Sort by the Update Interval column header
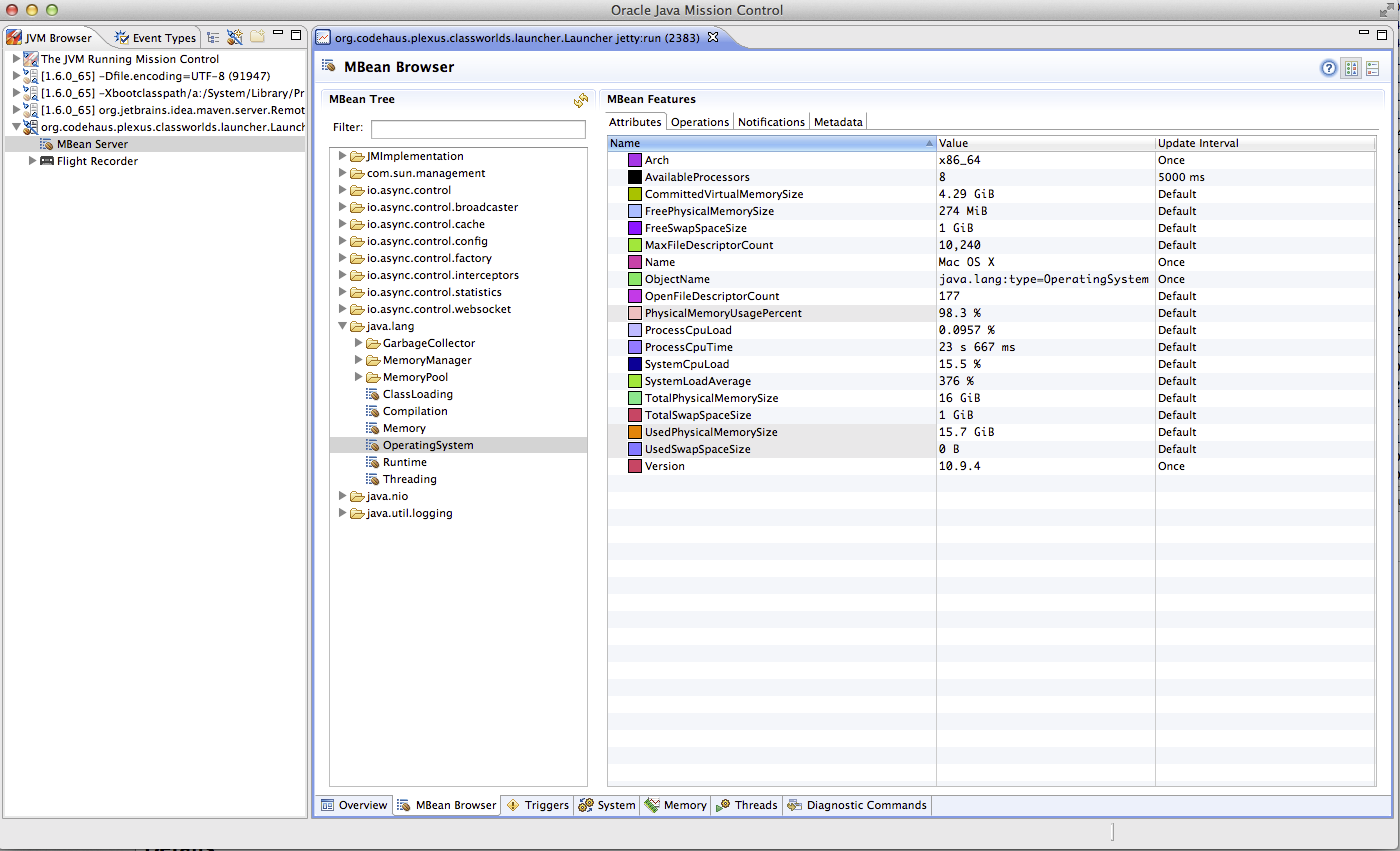The width and height of the screenshot is (1400, 851). pyautogui.click(x=1265, y=143)
